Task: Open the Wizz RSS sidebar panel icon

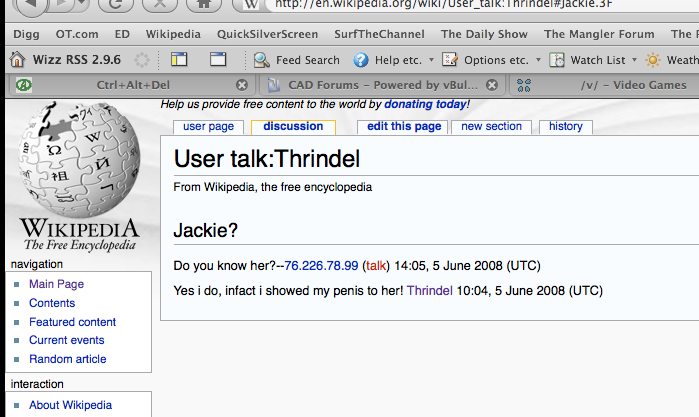Action: coord(179,59)
